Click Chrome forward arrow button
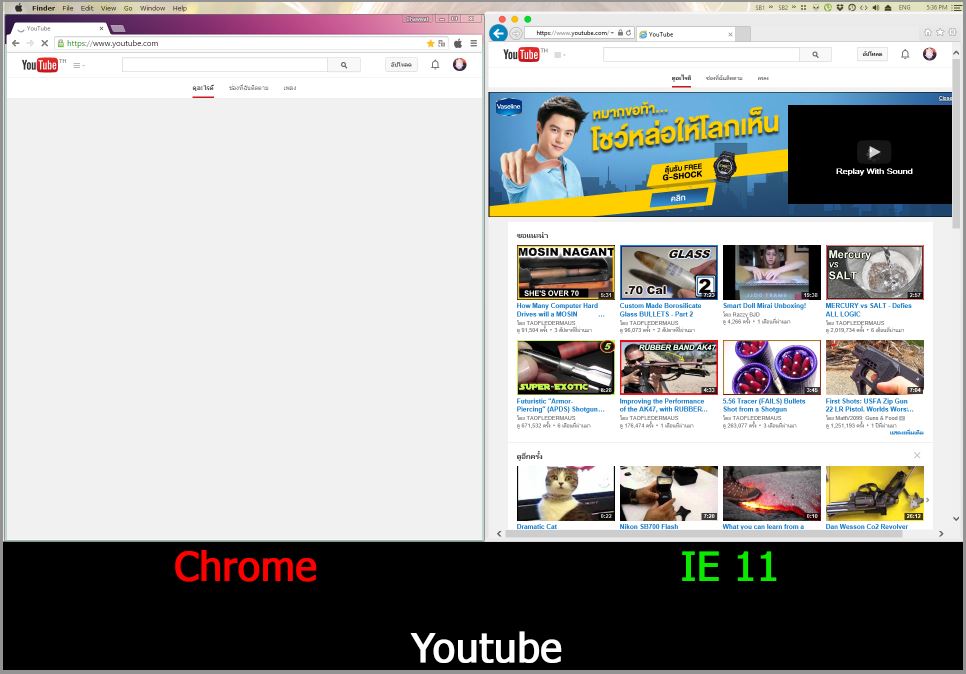This screenshot has height=674, width=966. pyautogui.click(x=30, y=43)
